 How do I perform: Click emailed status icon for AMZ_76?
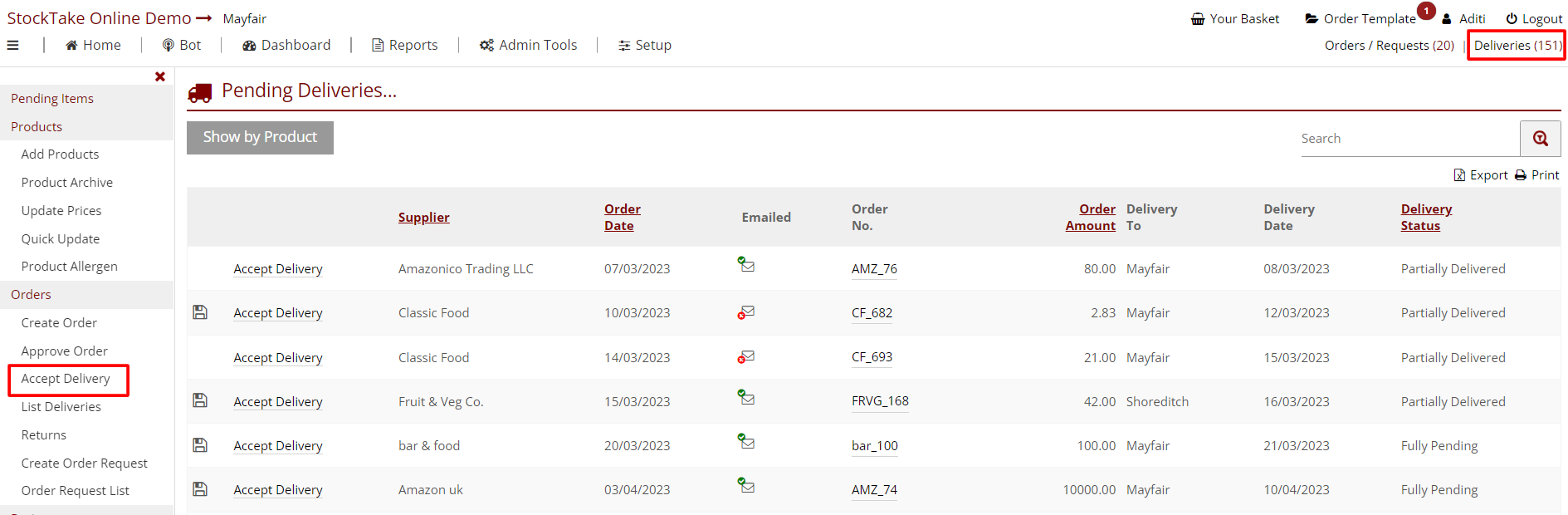[746, 265]
